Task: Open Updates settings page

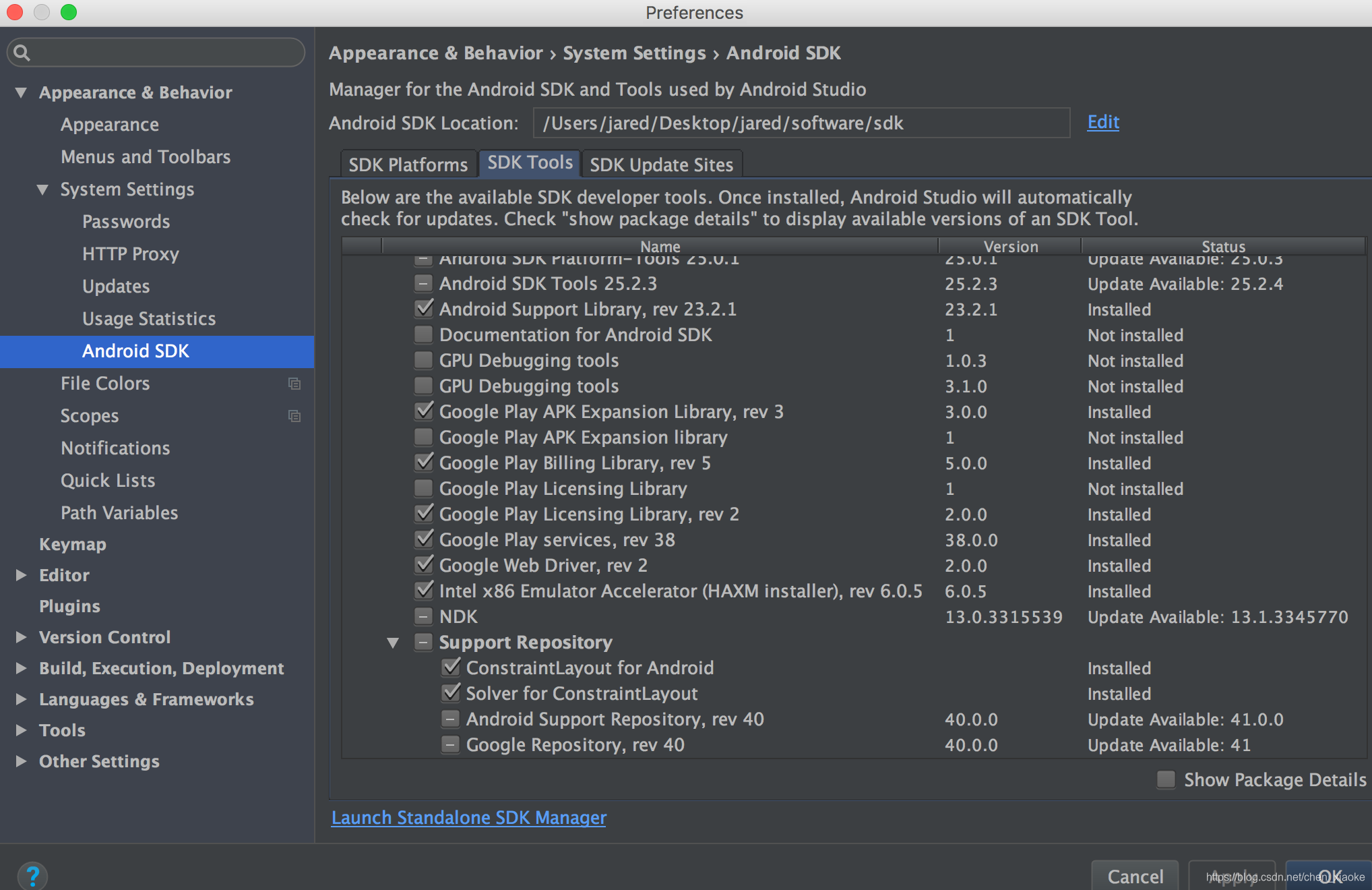Action: 116,287
